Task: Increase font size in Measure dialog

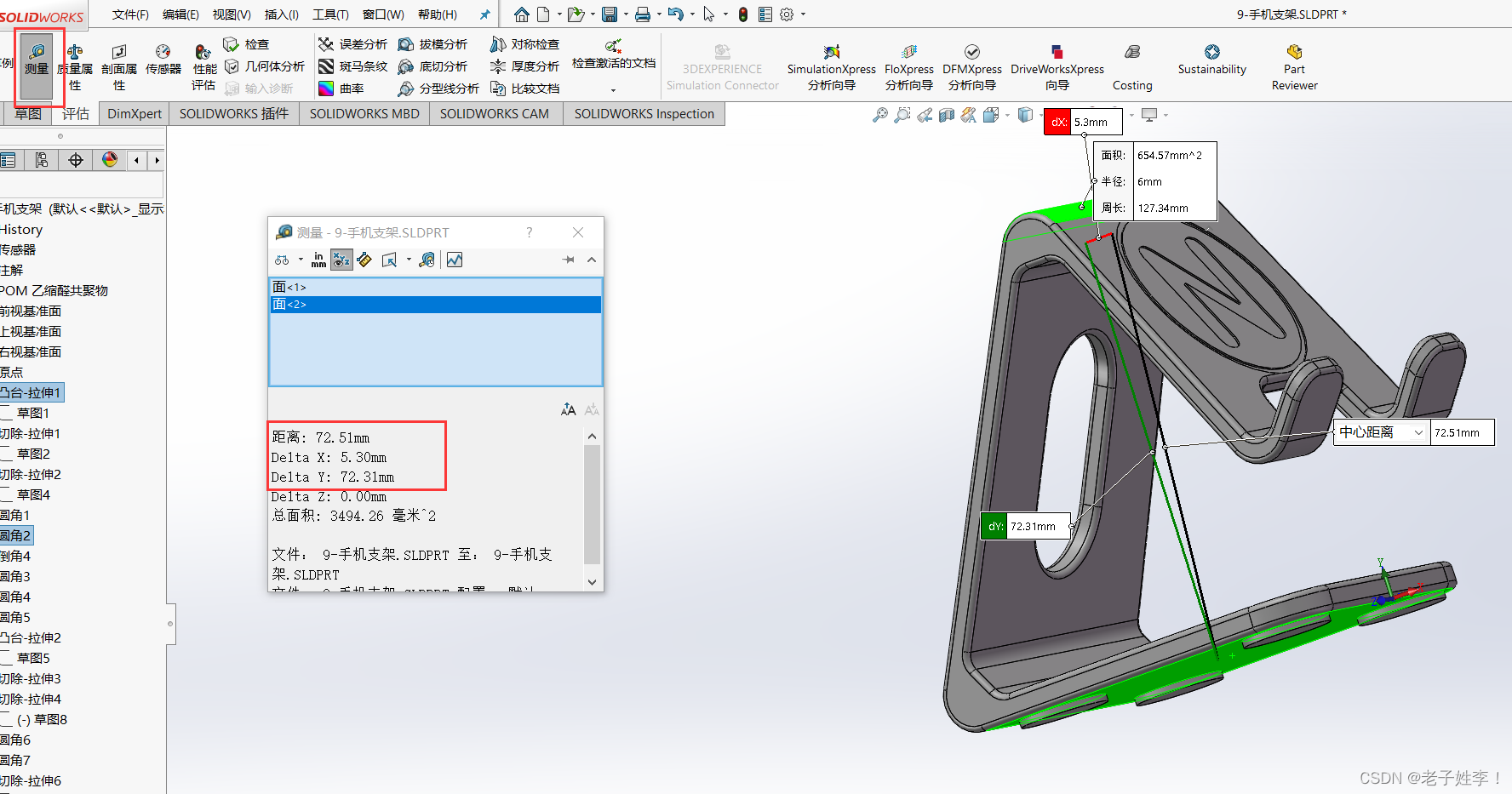Action: (x=568, y=410)
